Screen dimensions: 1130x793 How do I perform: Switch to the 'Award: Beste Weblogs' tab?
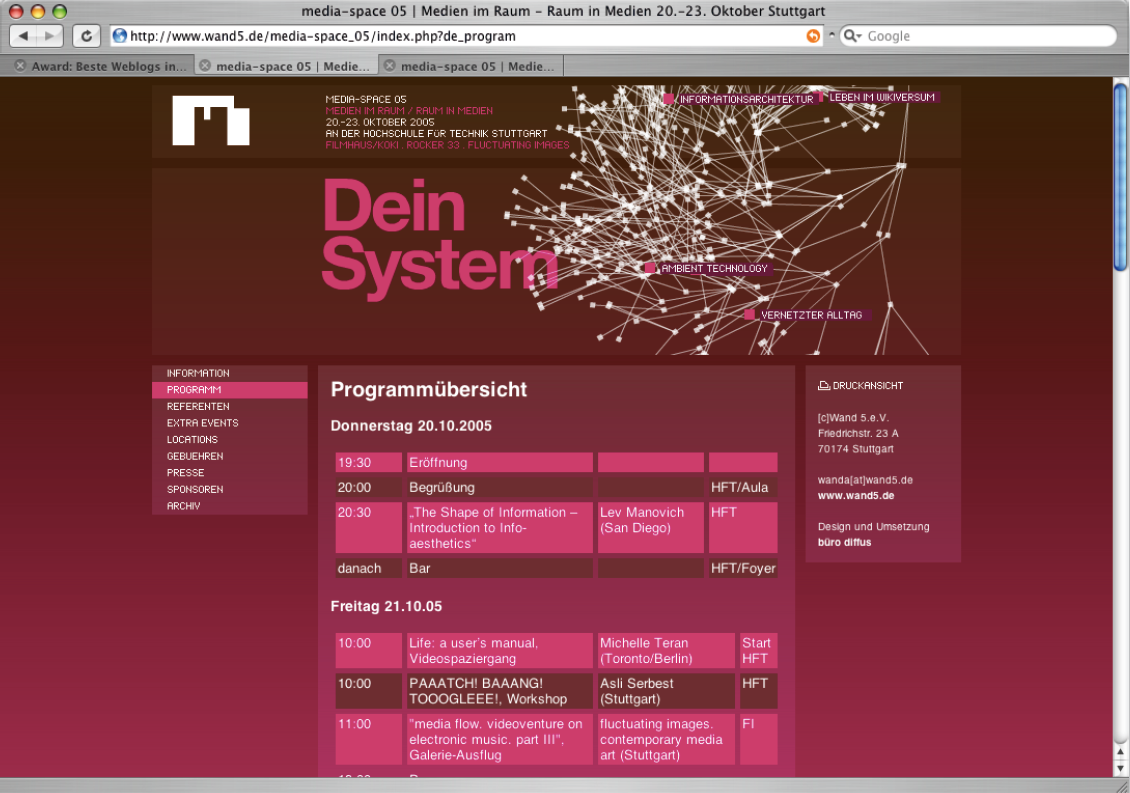coord(110,65)
